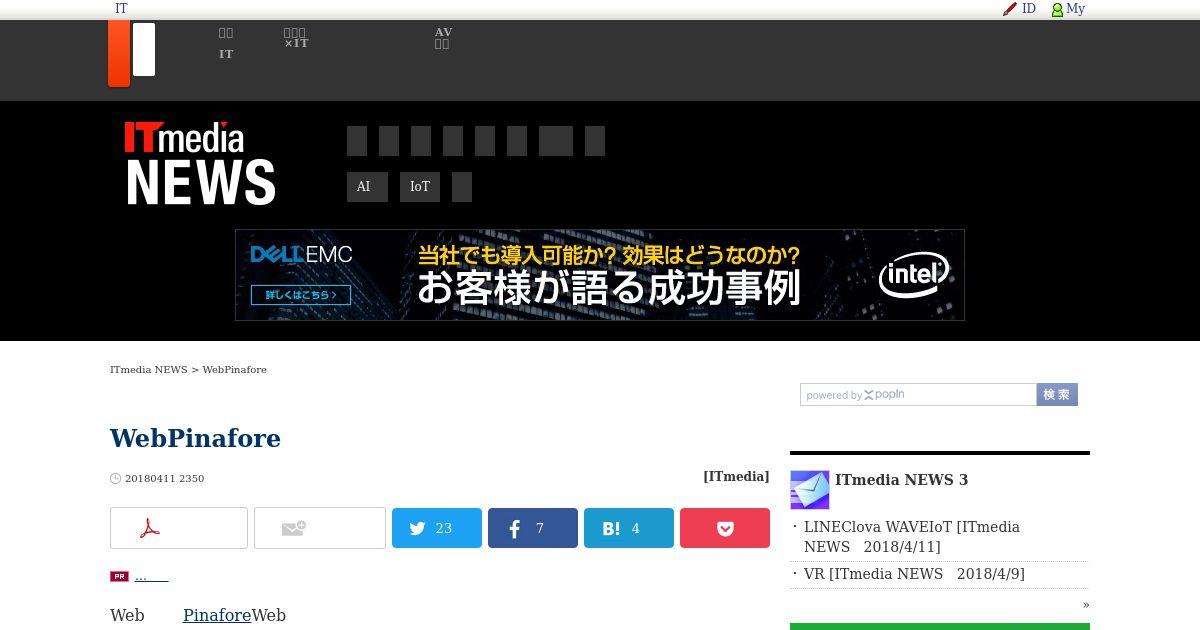
Task: Share on Twitter with count 23
Action: [x=437, y=528]
